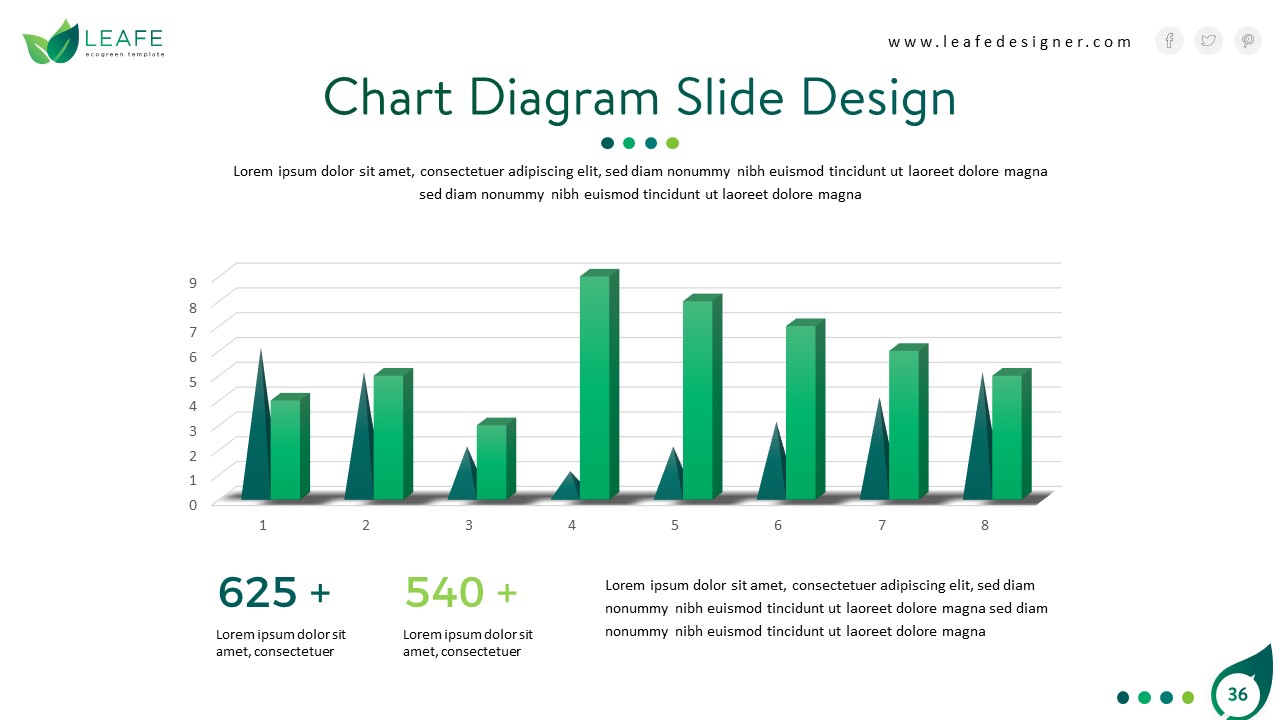Select the green bar in category 6
Screen dimensions: 1280x720
tap(805, 410)
